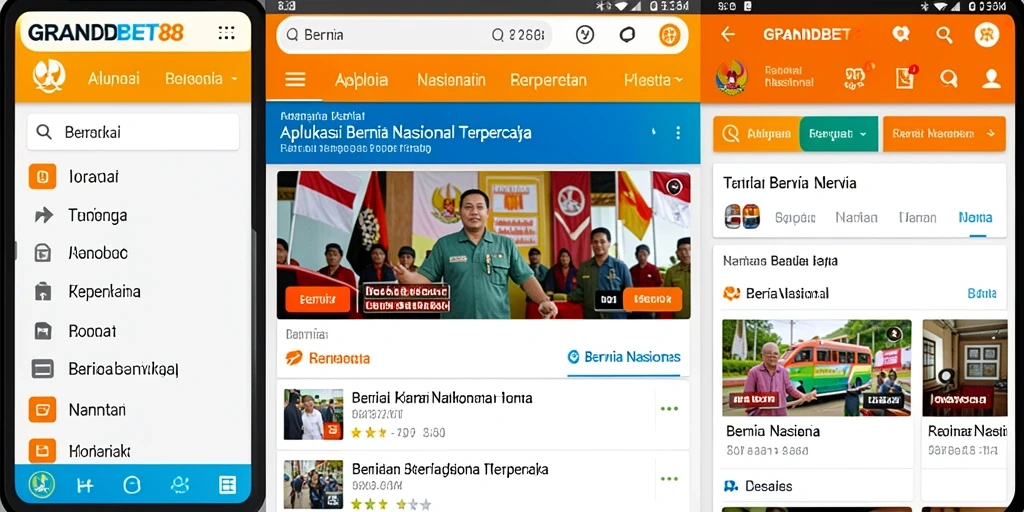This screenshot has height=512, width=1024.
Task: Click the user silhouette icon
Action: (x=991, y=78)
